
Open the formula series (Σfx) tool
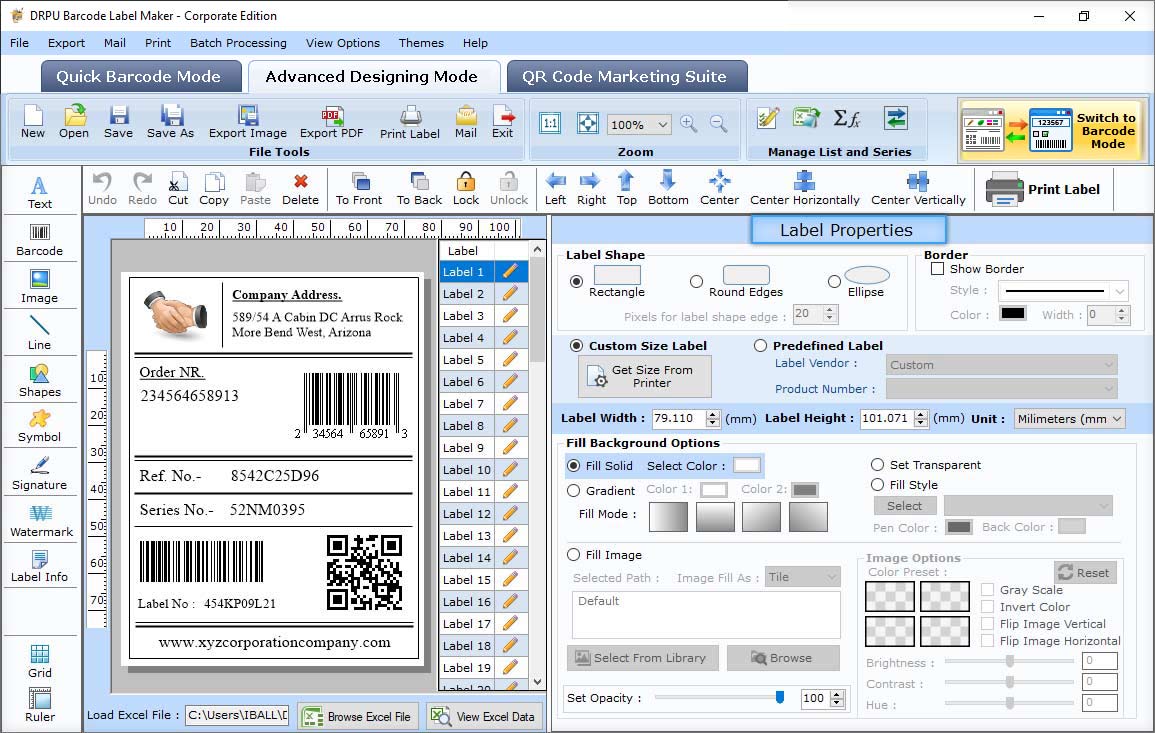847,118
